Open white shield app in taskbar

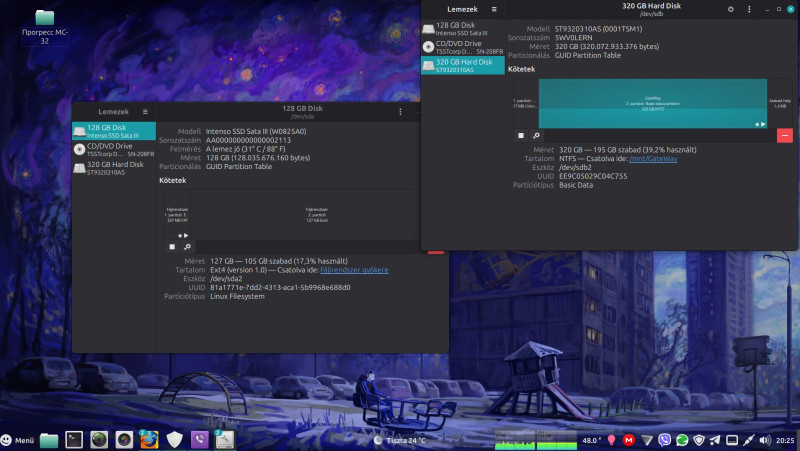click(x=174, y=440)
